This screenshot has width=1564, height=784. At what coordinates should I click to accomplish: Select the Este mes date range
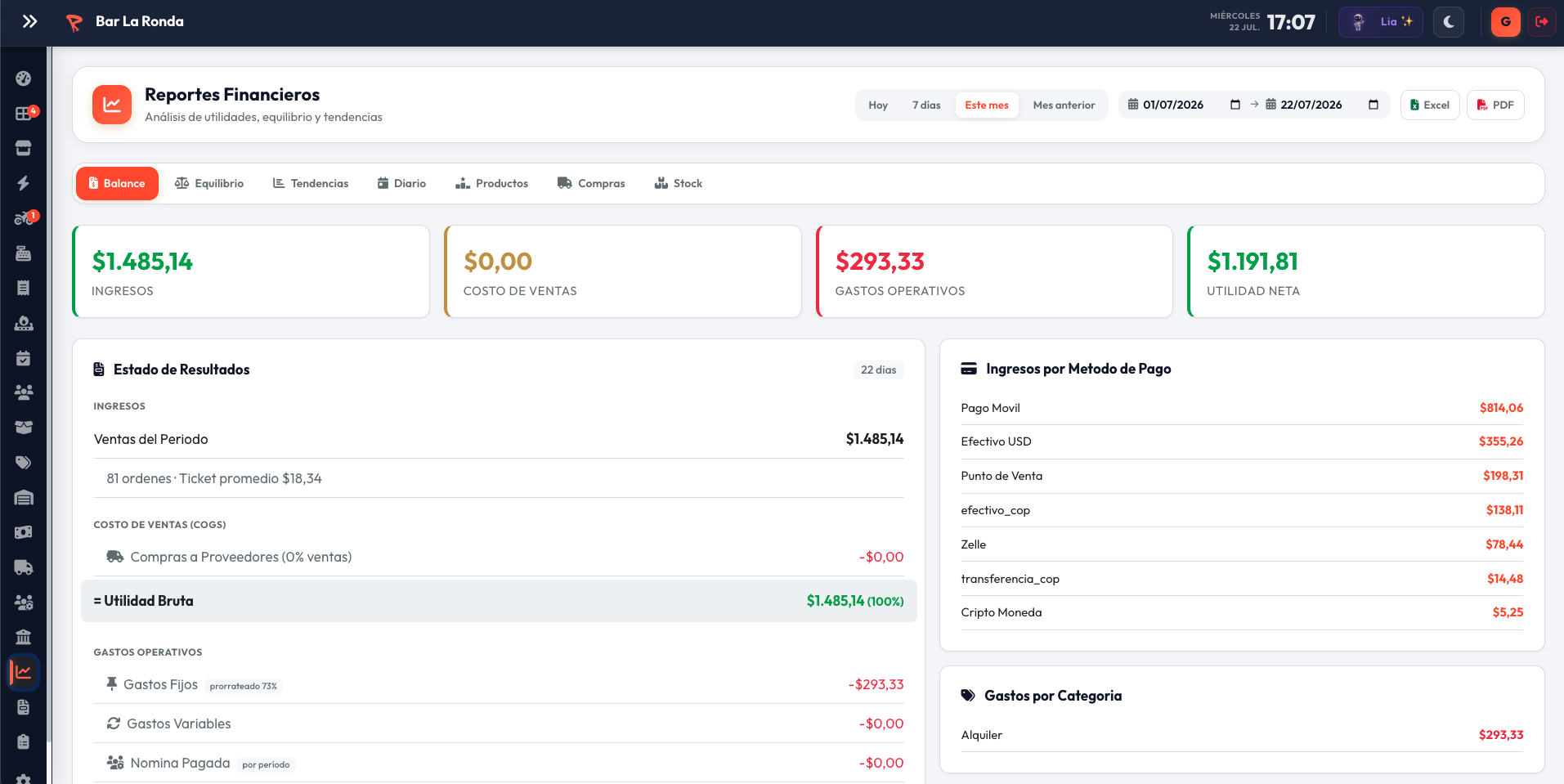tap(987, 105)
